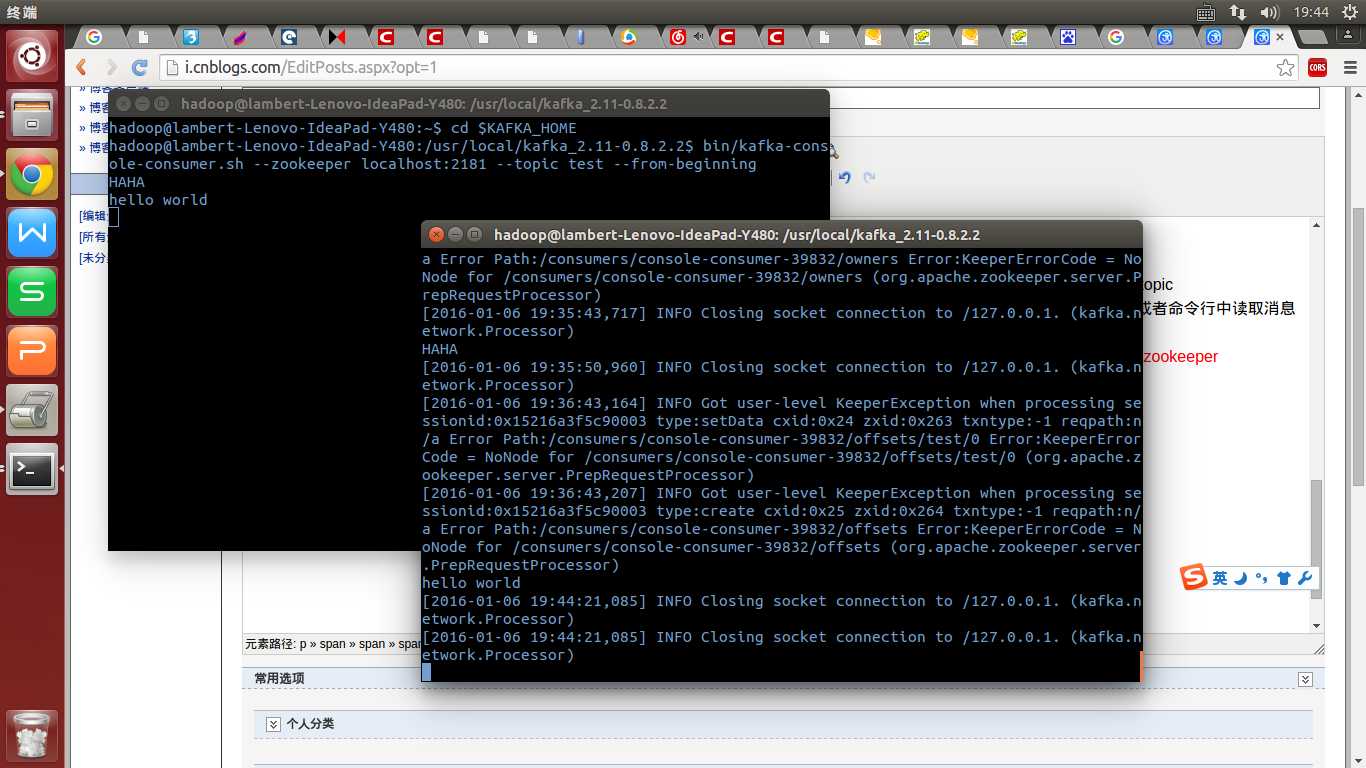Click the red zookeeper text in editor
Image resolution: width=1366 pixels, height=768 pixels.
1181,356
